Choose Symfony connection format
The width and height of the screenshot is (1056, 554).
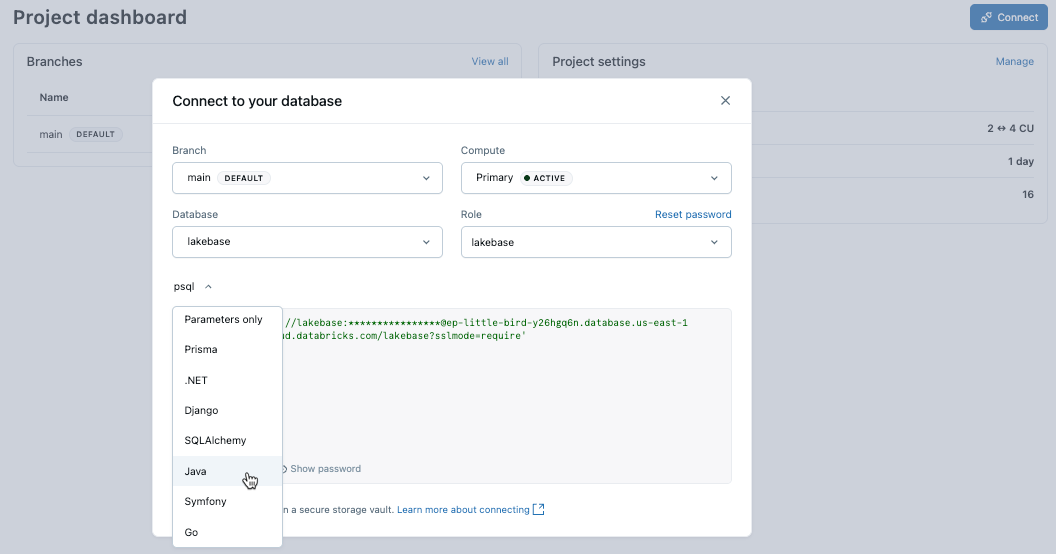click(x=205, y=502)
